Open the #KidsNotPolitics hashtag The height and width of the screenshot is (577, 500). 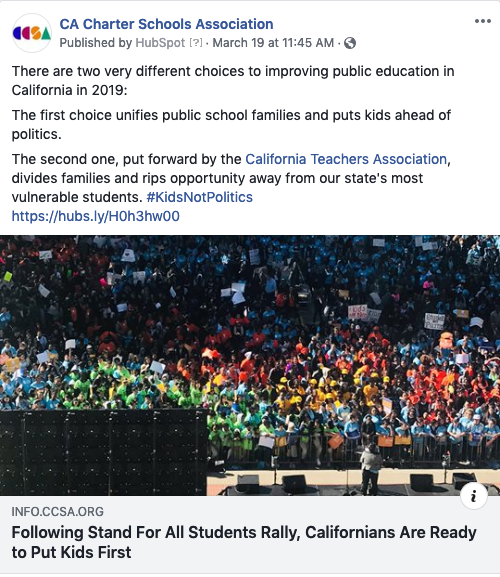199,197
